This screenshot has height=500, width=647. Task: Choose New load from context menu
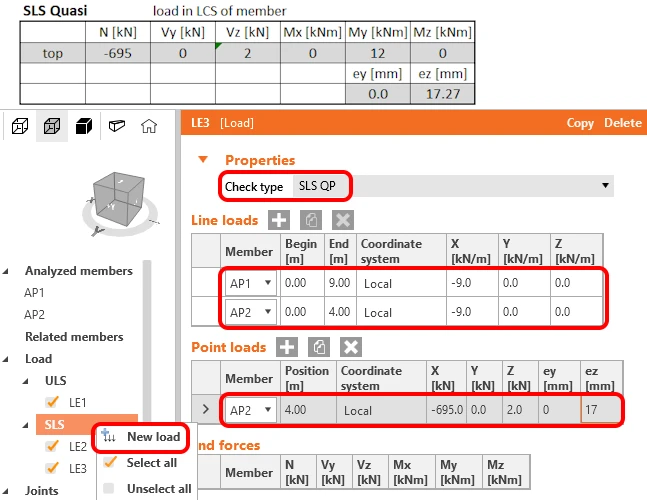141,436
